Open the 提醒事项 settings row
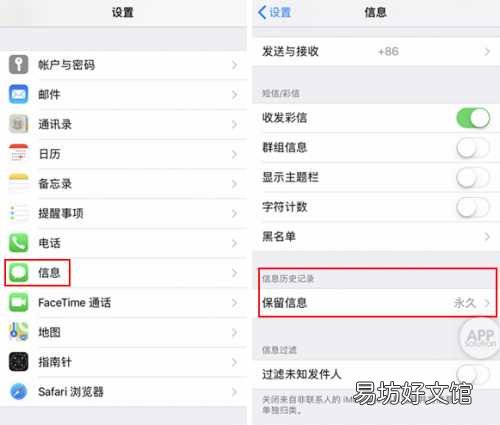Screen dimensions: 500x425 (123, 213)
